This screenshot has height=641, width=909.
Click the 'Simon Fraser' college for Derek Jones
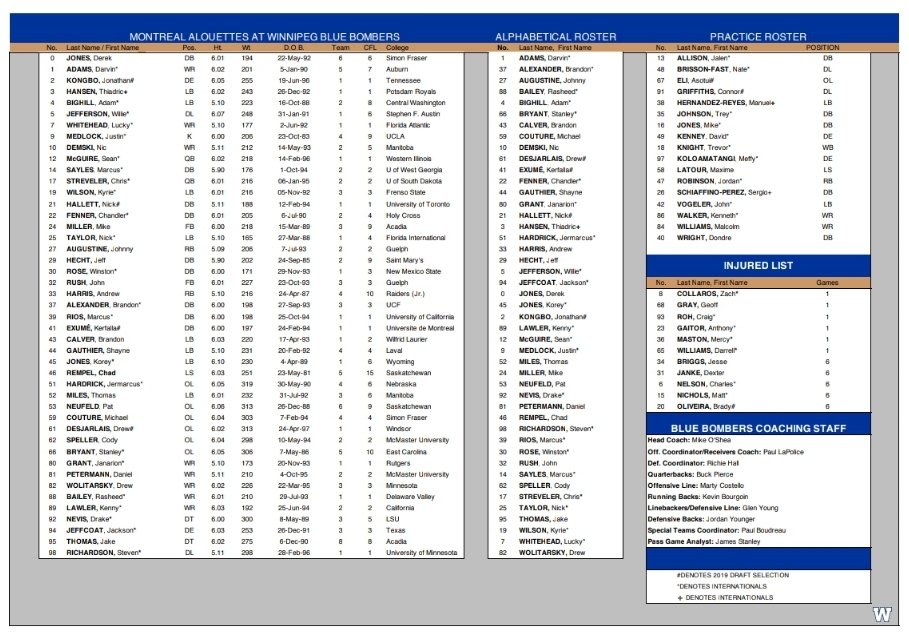(x=406, y=58)
